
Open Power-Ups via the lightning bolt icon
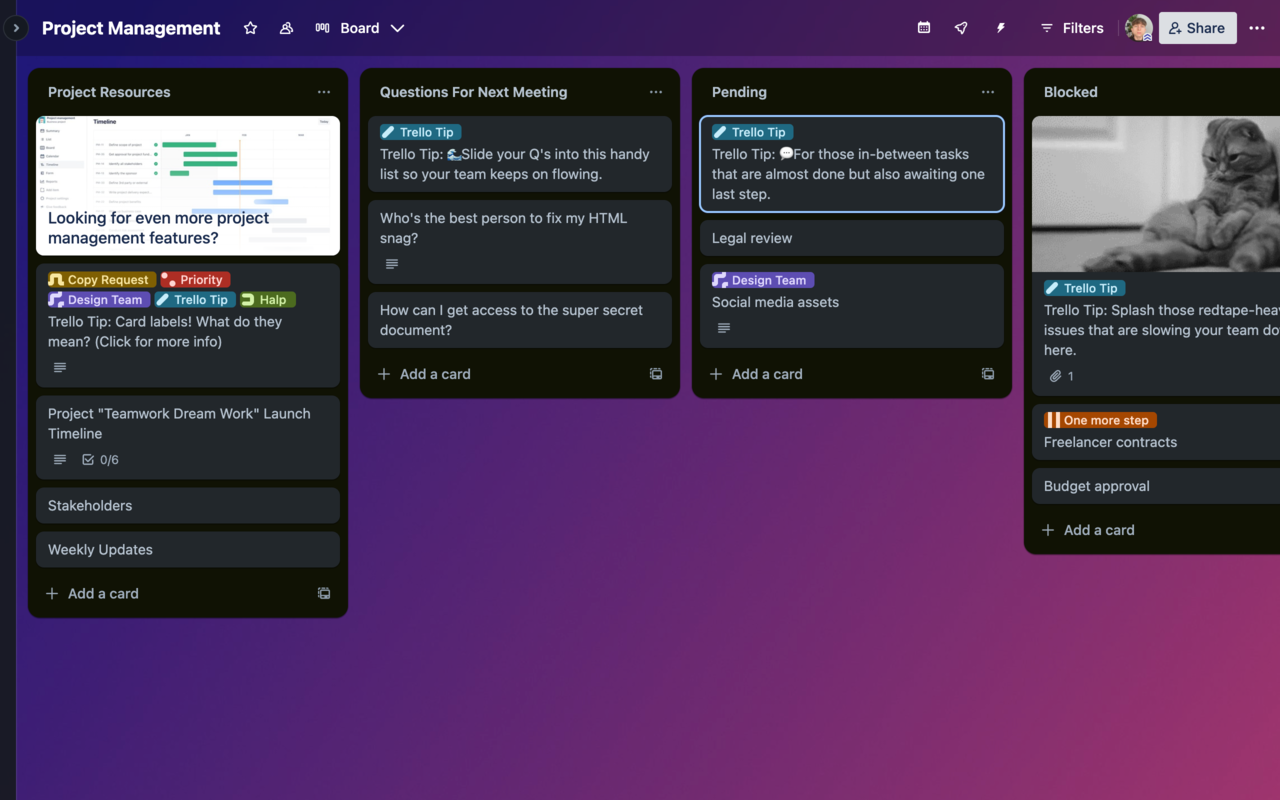(1000, 28)
